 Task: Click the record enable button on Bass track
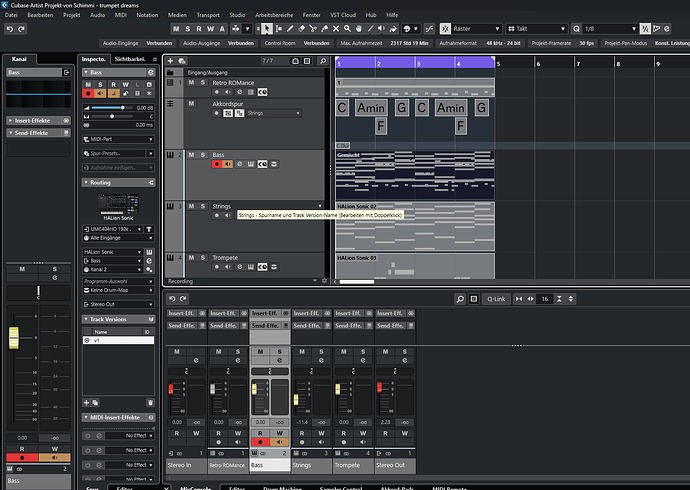click(x=217, y=164)
